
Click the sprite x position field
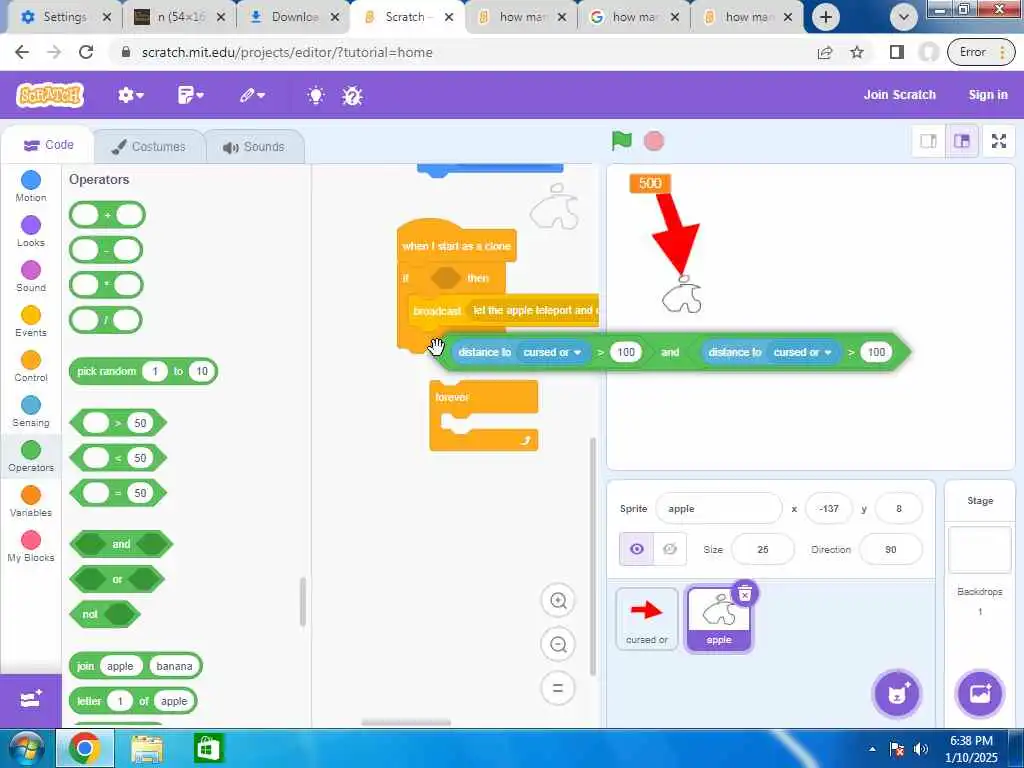[x=829, y=508]
